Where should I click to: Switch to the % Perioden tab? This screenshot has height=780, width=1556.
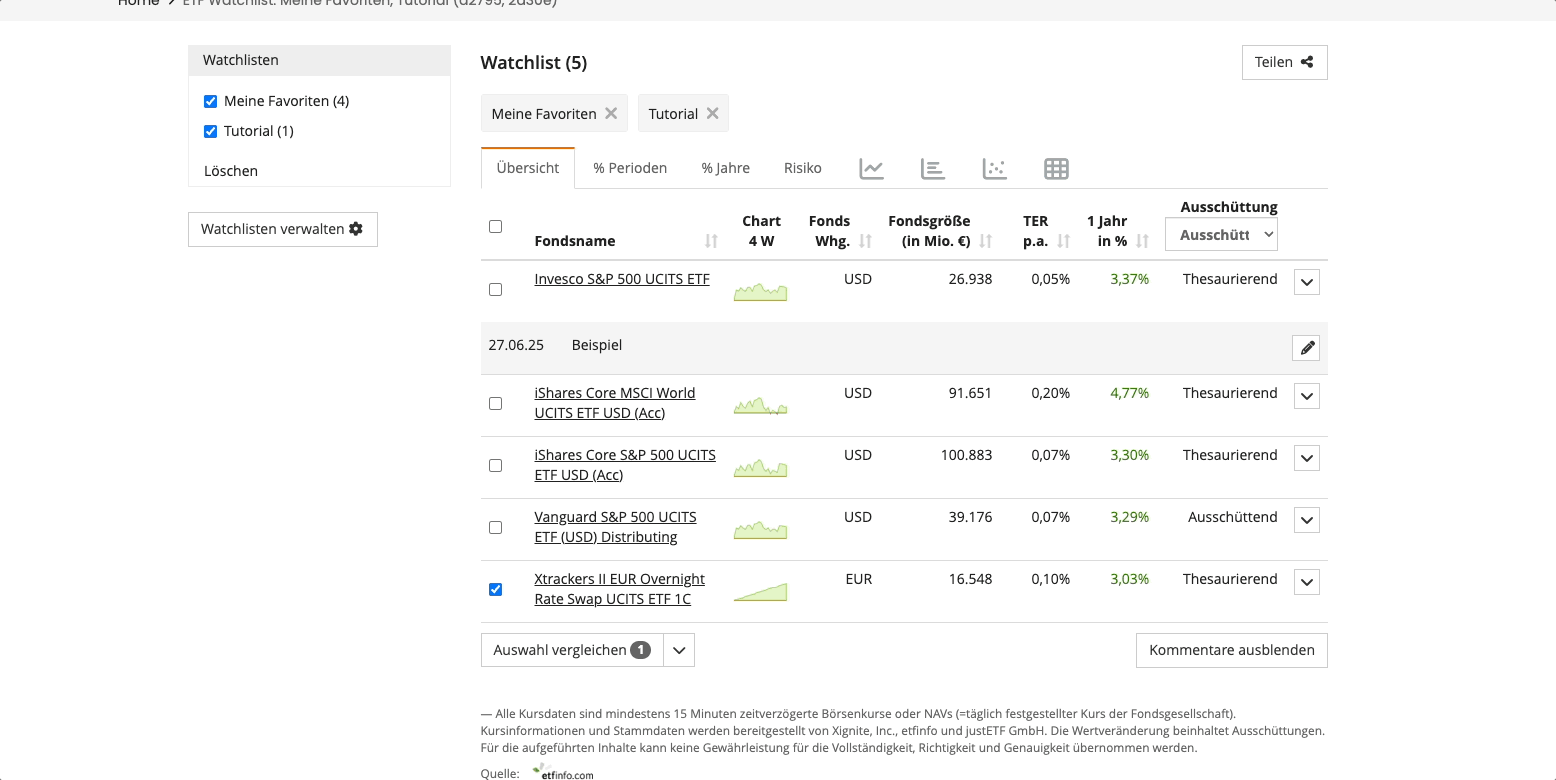point(630,168)
